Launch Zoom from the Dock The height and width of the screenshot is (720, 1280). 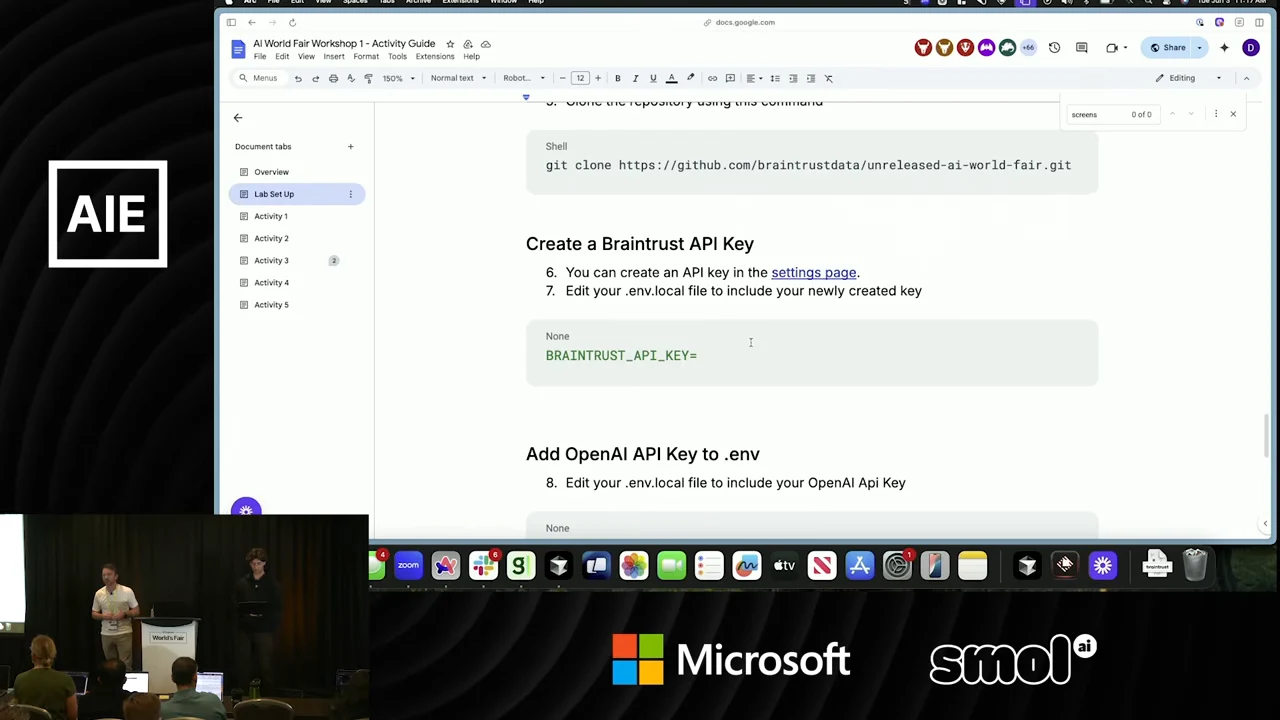408,566
